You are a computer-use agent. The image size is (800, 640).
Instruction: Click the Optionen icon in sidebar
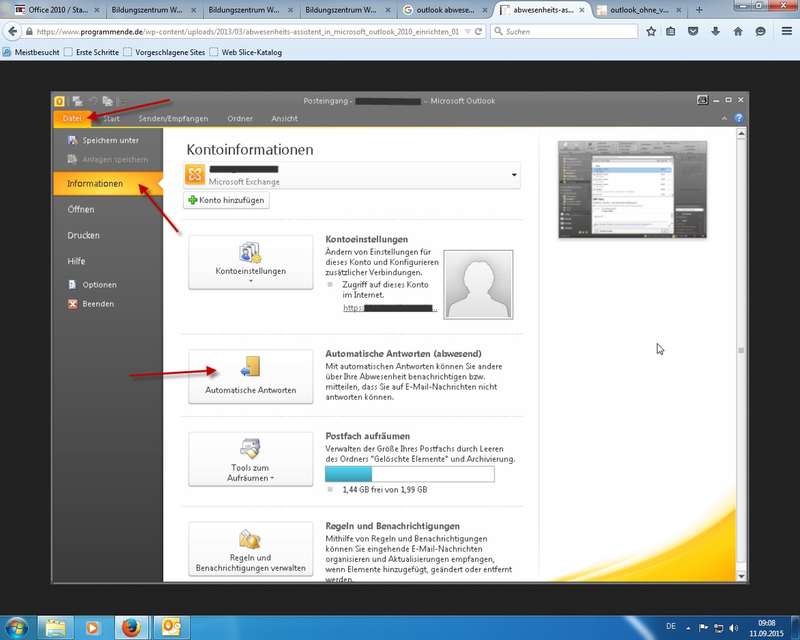coord(72,285)
